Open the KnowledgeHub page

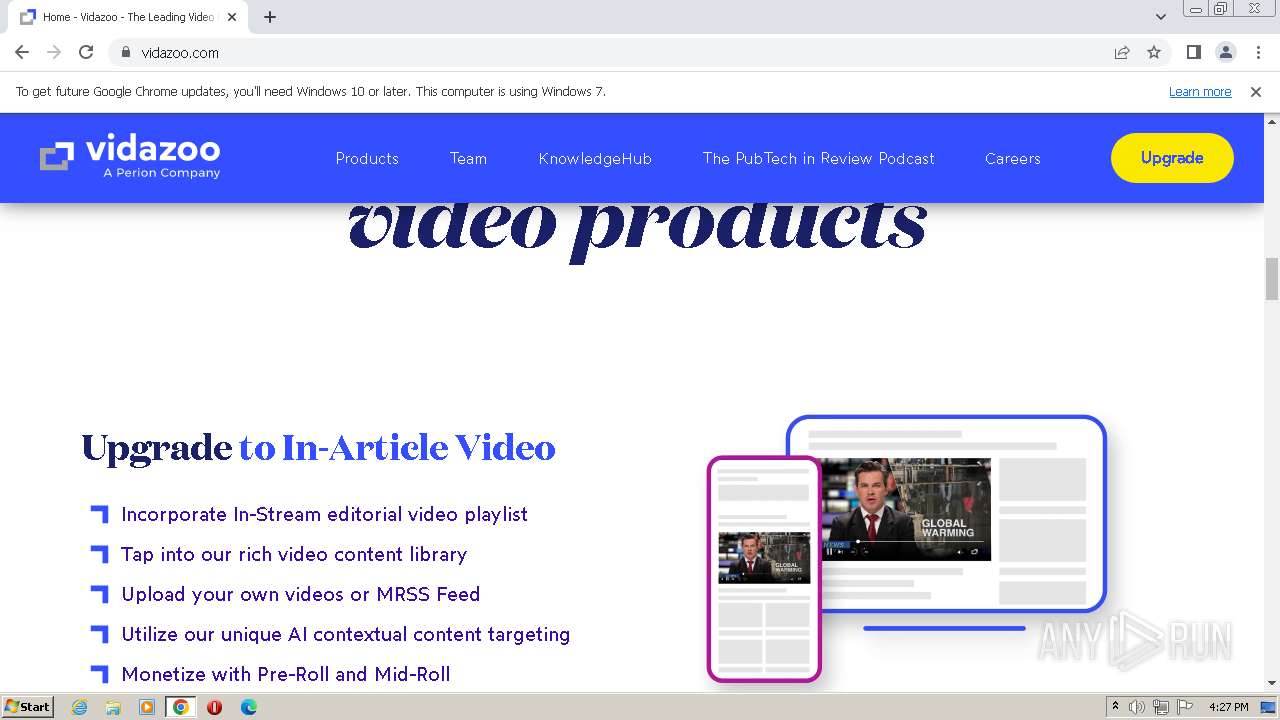pos(595,158)
